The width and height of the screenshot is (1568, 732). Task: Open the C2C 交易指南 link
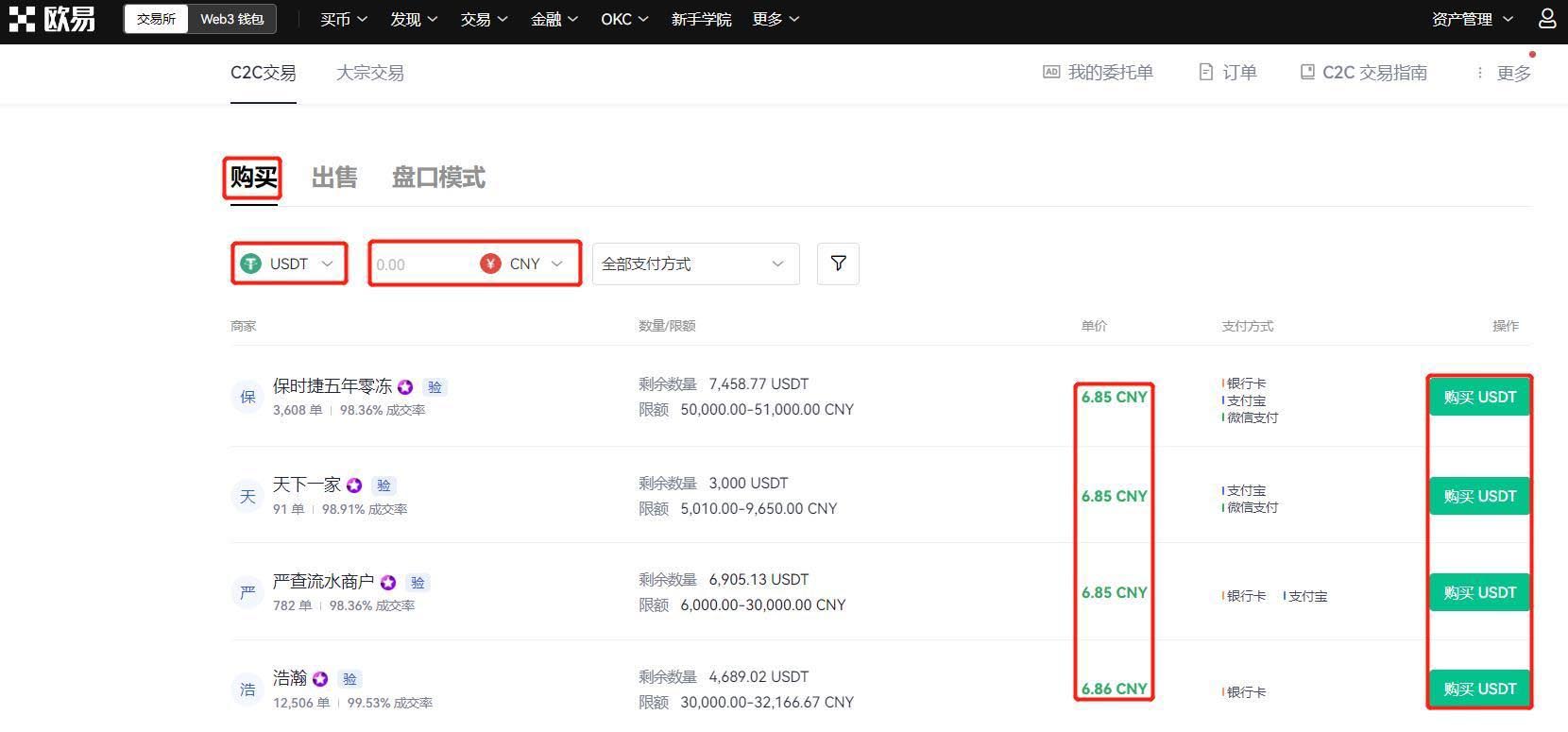(1363, 73)
